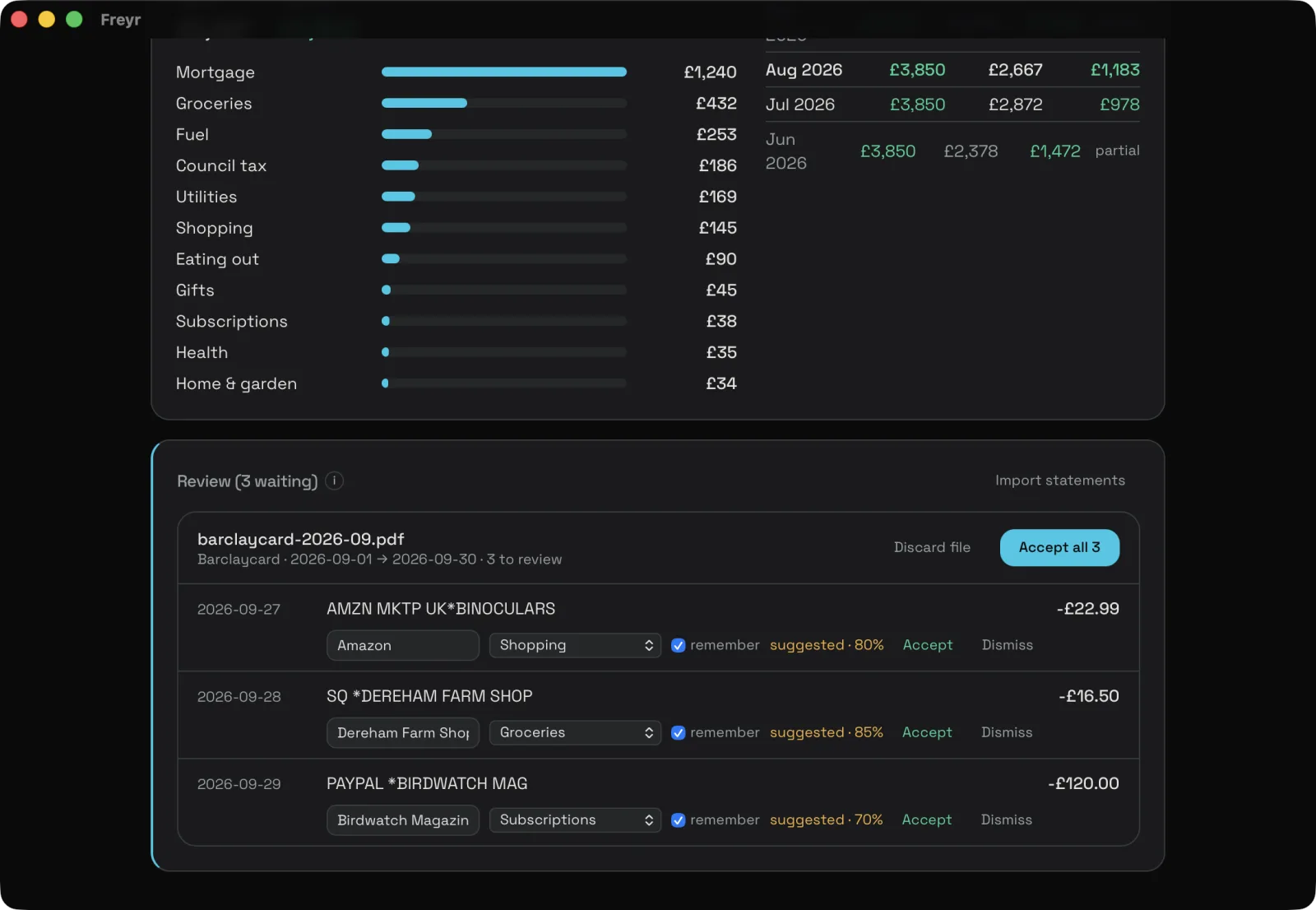Toggle remember for PAYPAL *BIRDWATCH MAG
1316x910 pixels.
coord(679,819)
